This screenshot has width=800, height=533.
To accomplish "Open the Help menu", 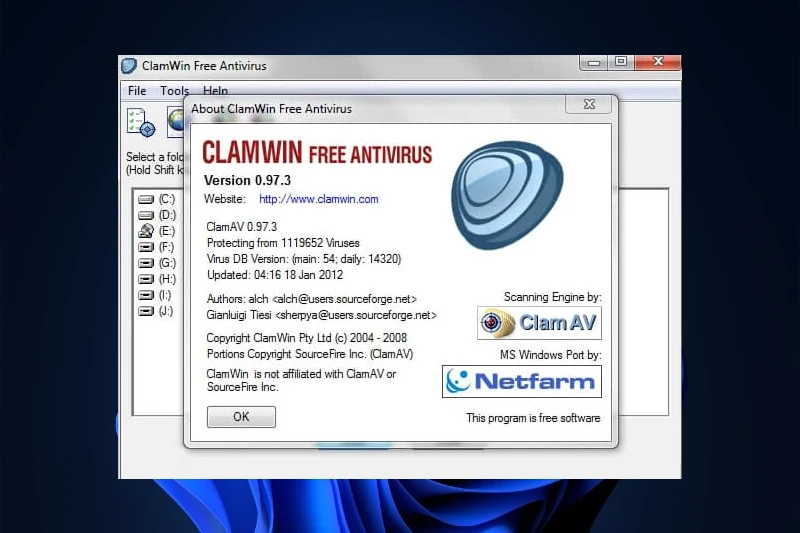I will pos(215,91).
